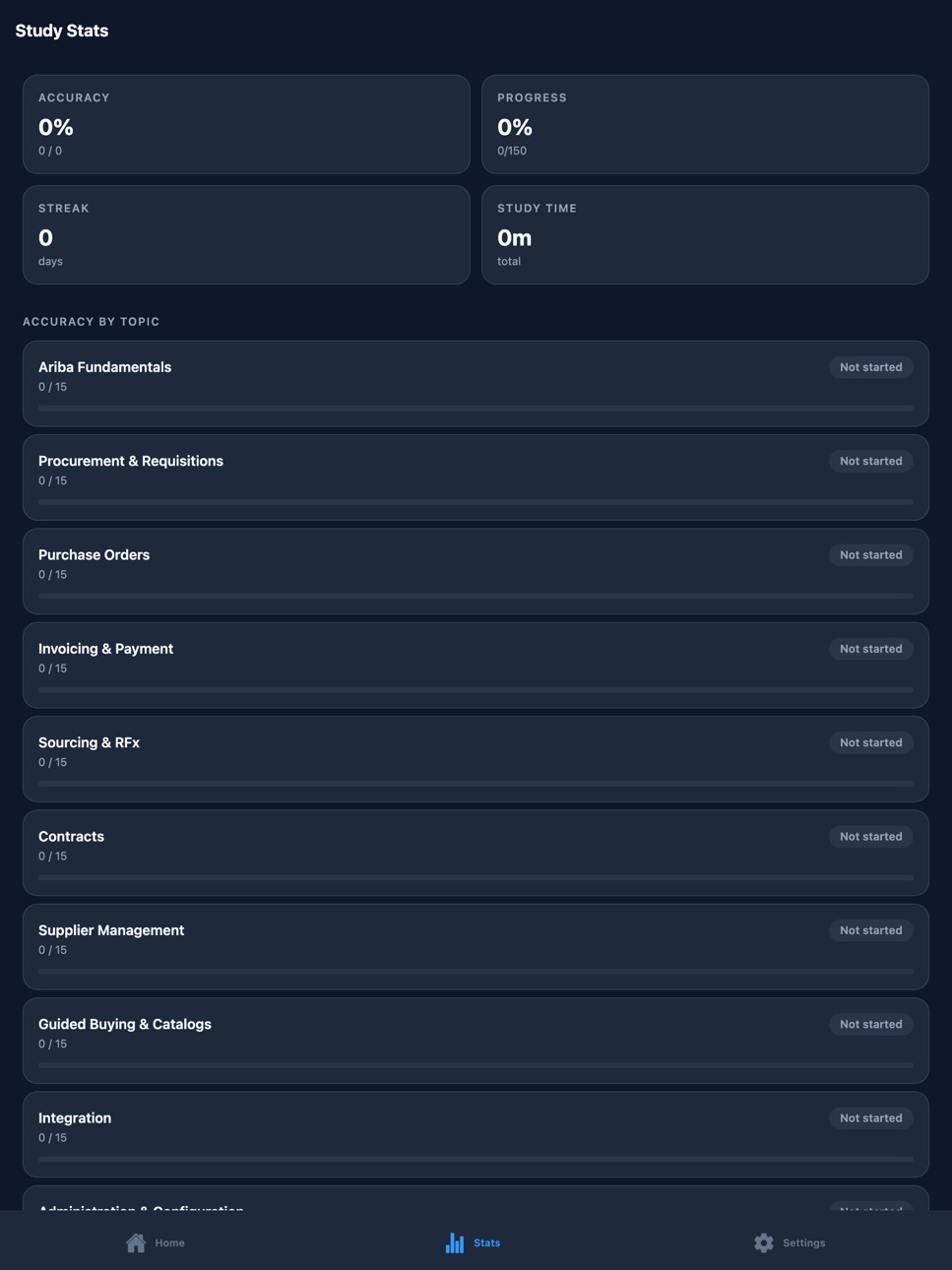
Task: Click the Integration progress bar
Action: (x=476, y=1159)
